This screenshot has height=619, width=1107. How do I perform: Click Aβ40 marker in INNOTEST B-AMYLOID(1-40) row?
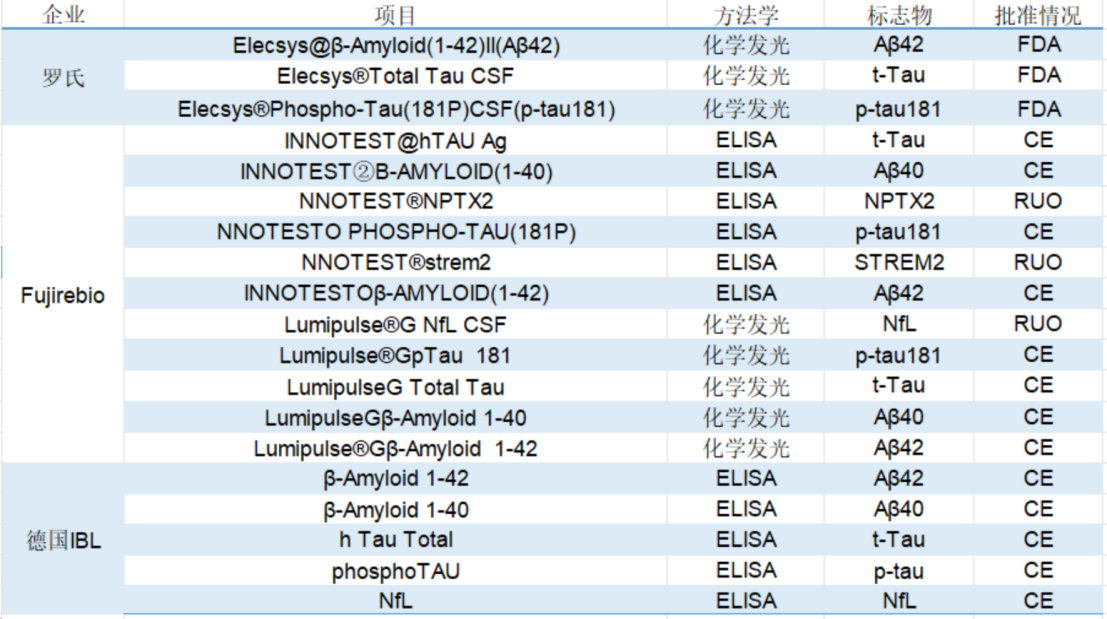pyautogui.click(x=899, y=171)
